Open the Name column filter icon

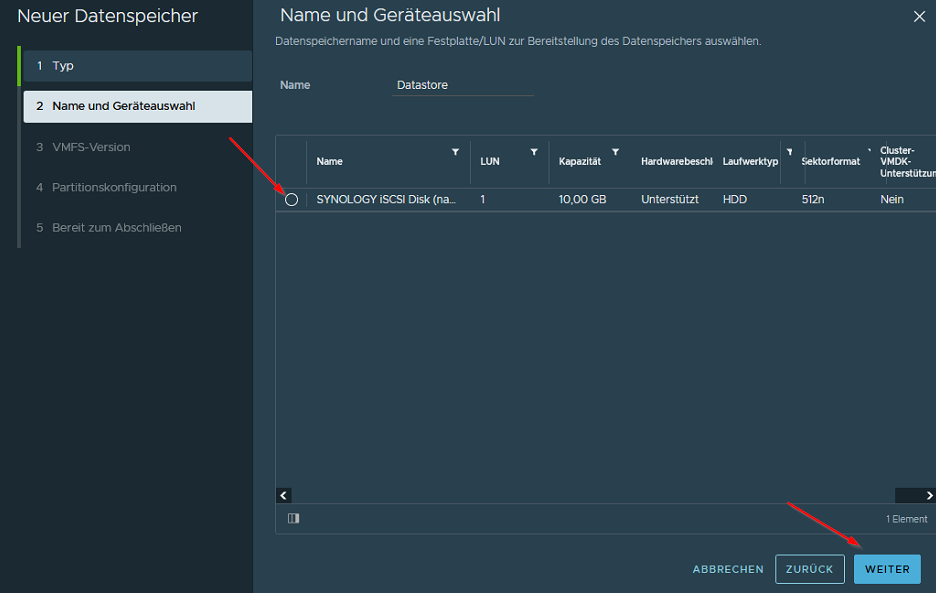456,152
